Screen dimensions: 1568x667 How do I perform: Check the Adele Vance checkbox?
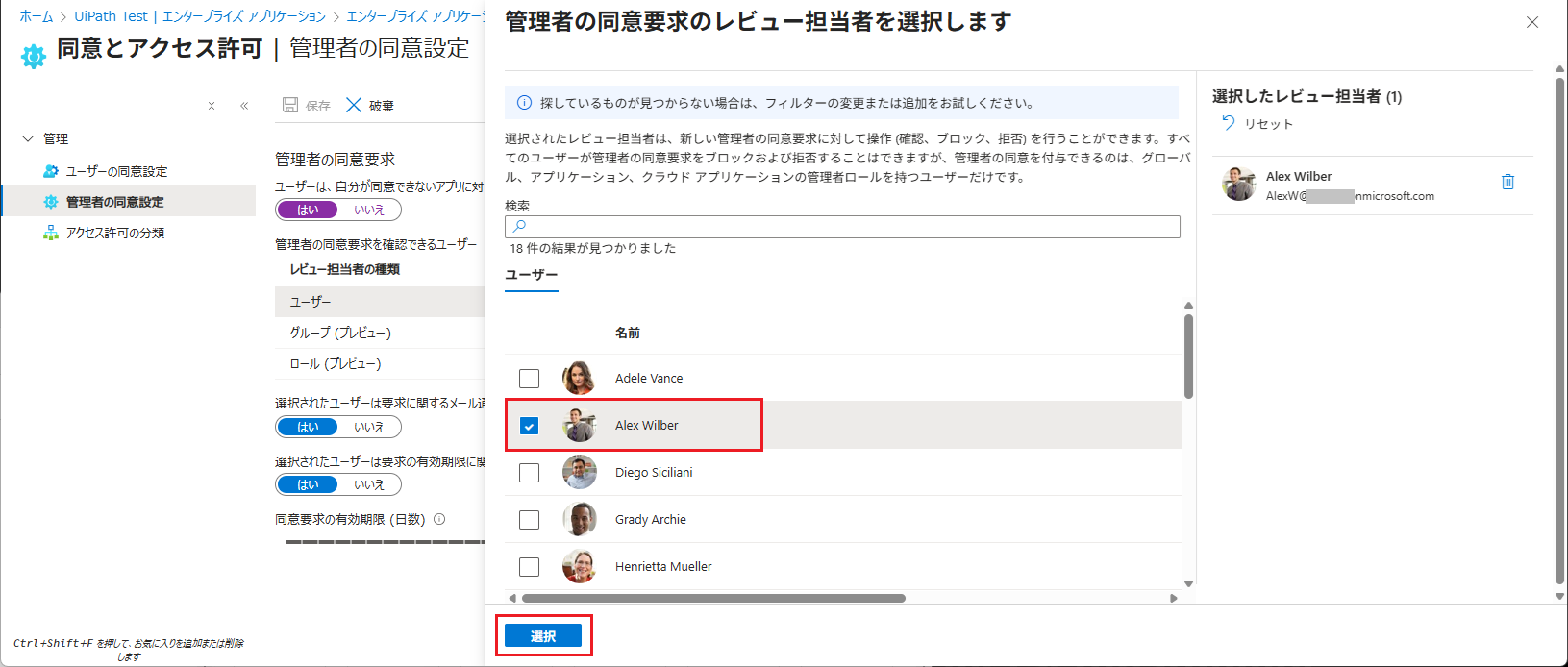point(529,378)
